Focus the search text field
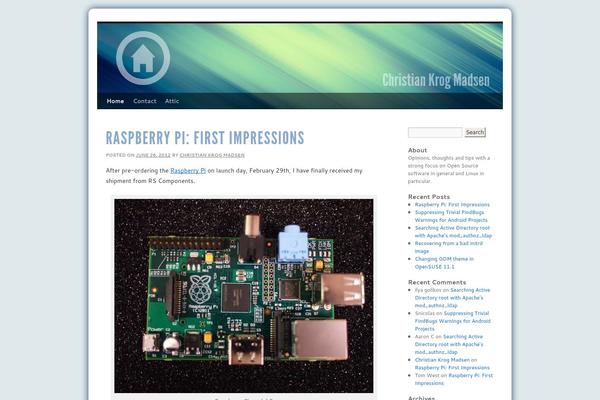Screen dimensions: 600x400 click(435, 132)
